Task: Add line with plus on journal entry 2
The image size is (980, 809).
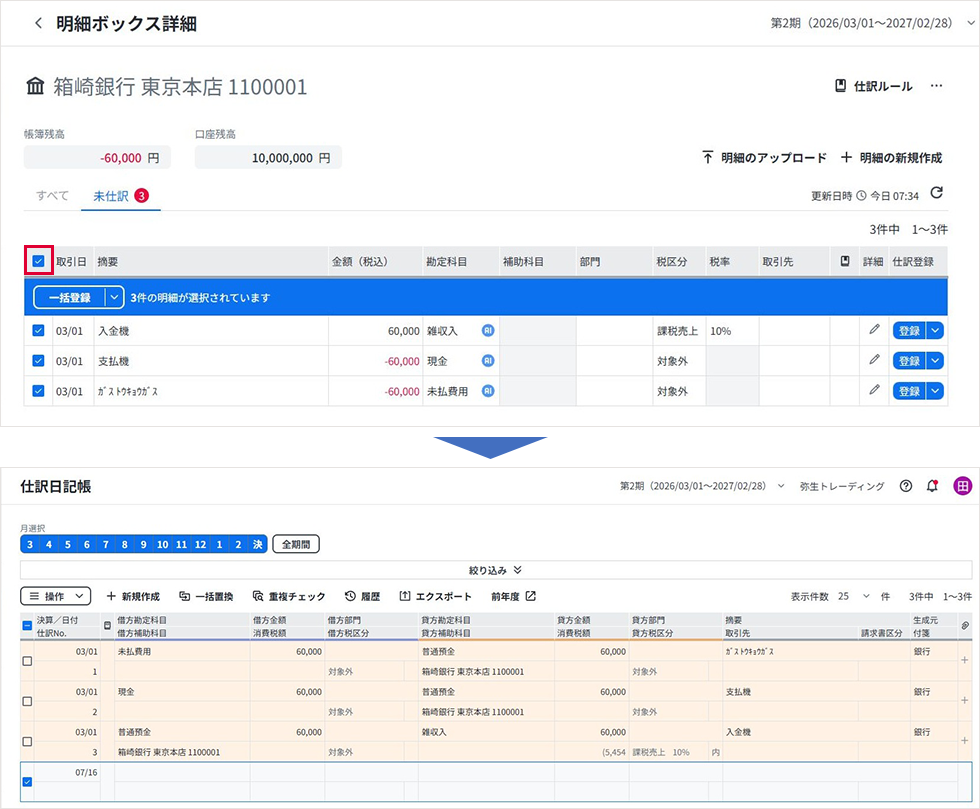Action: pyautogui.click(x=964, y=700)
